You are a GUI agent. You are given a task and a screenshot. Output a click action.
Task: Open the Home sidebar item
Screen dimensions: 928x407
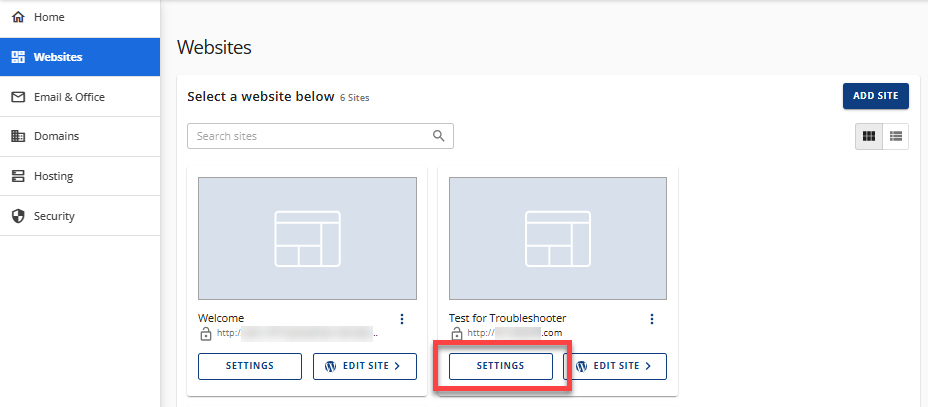click(x=80, y=18)
